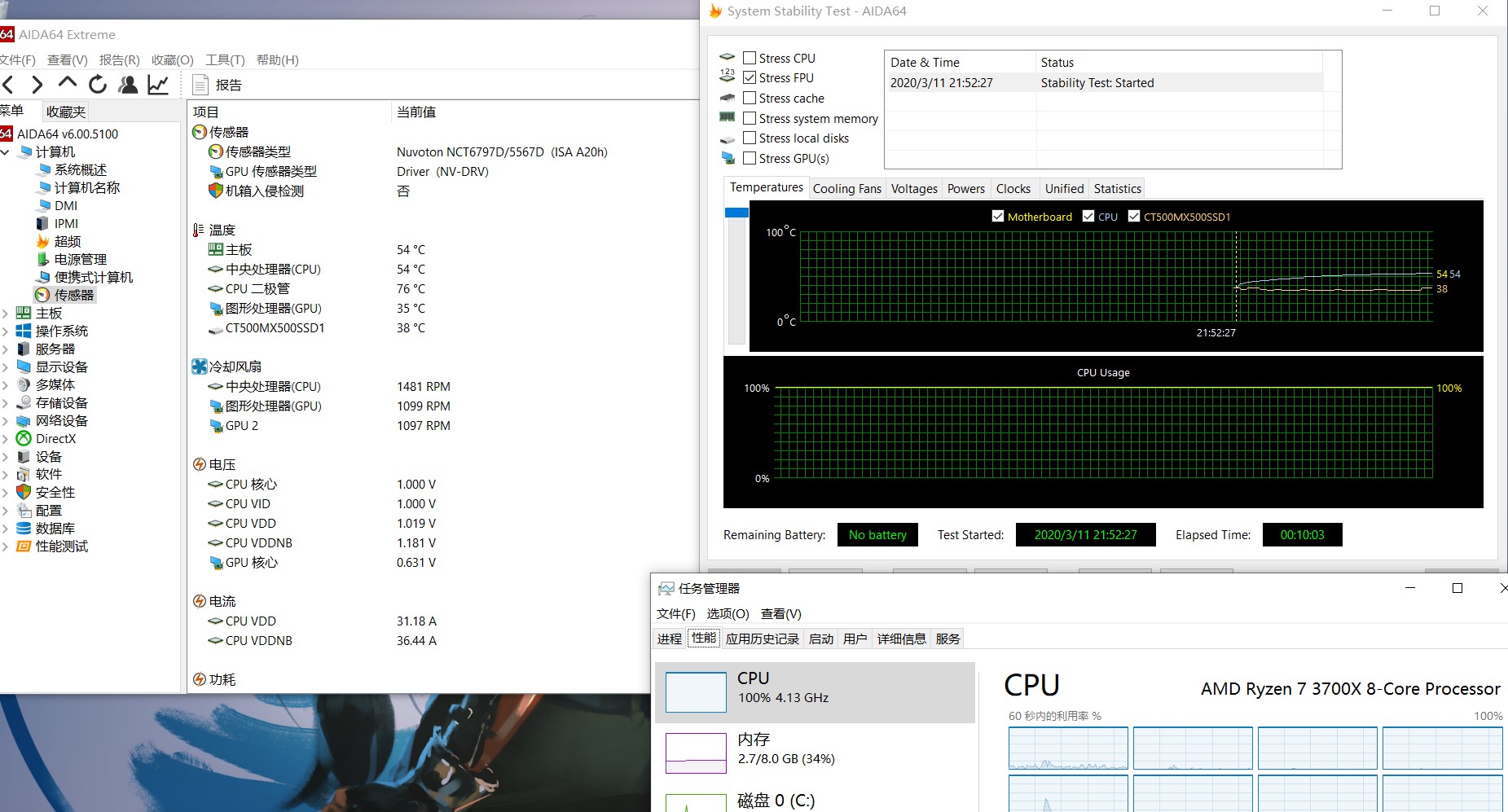Click AIDA64 toolbar graph chart icon
This screenshot has width=1508, height=812.
[158, 85]
